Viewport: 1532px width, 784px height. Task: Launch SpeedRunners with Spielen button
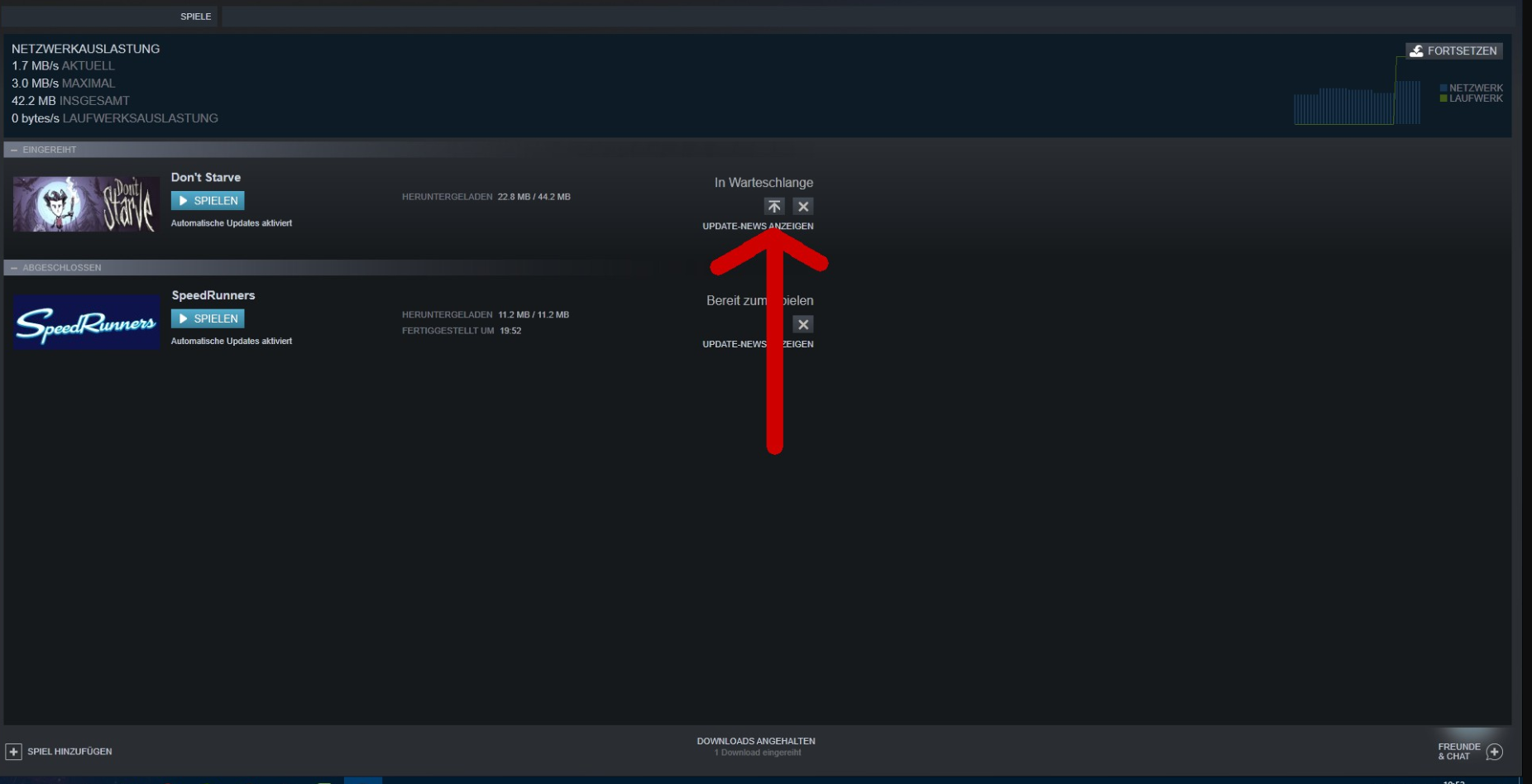click(208, 318)
